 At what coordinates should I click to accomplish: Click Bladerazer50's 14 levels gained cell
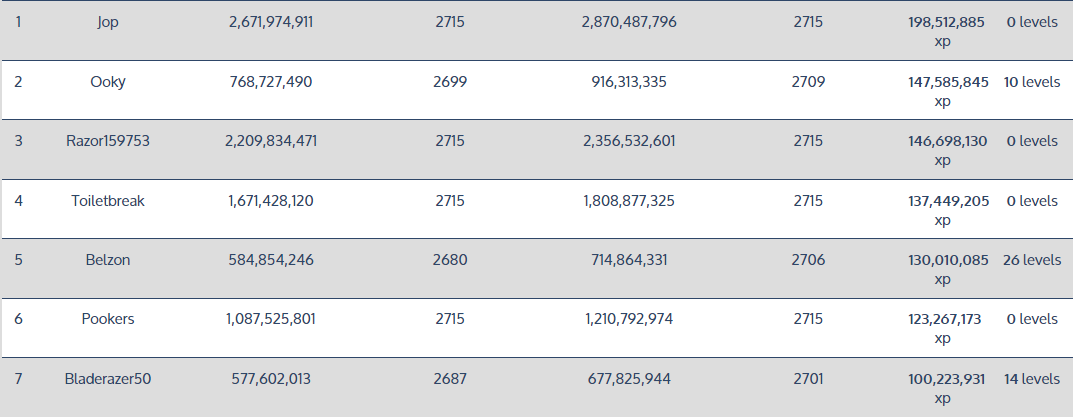(x=1031, y=379)
